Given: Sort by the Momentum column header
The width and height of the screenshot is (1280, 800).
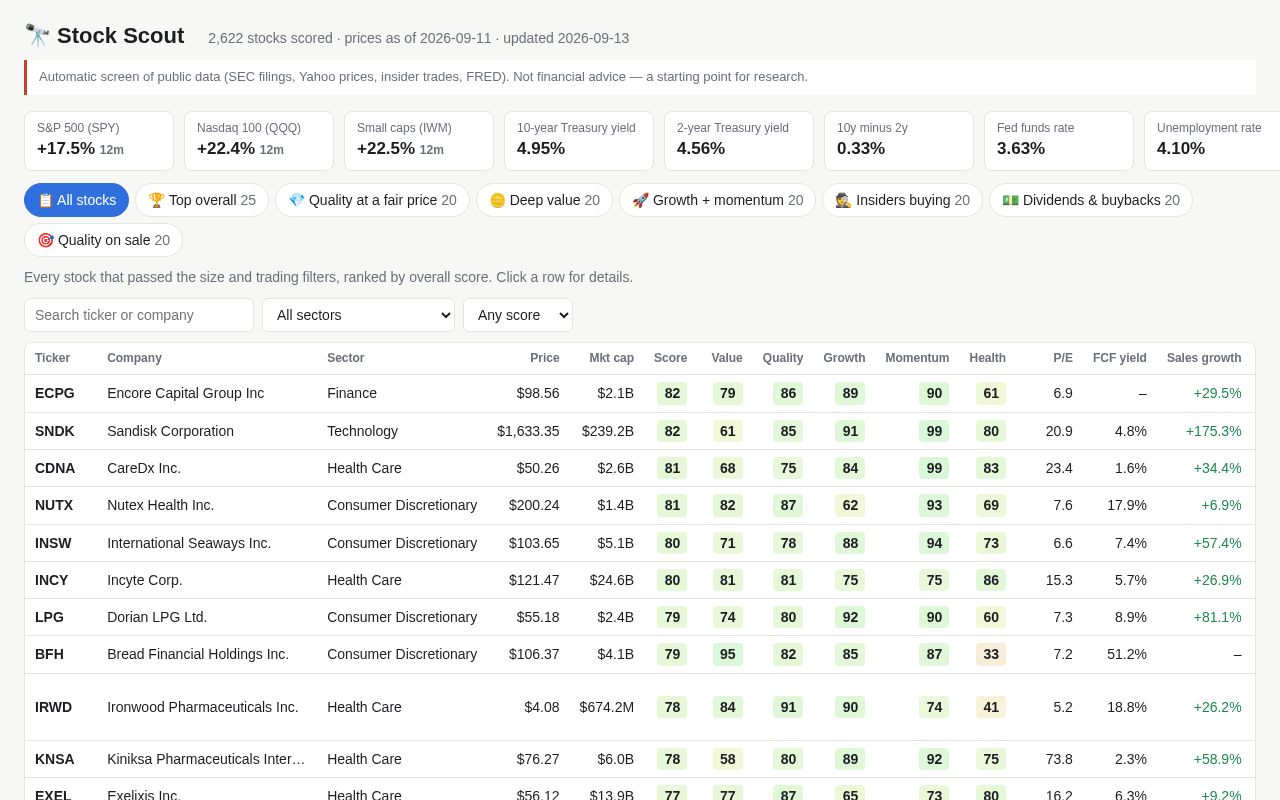Looking at the screenshot, I should (917, 358).
